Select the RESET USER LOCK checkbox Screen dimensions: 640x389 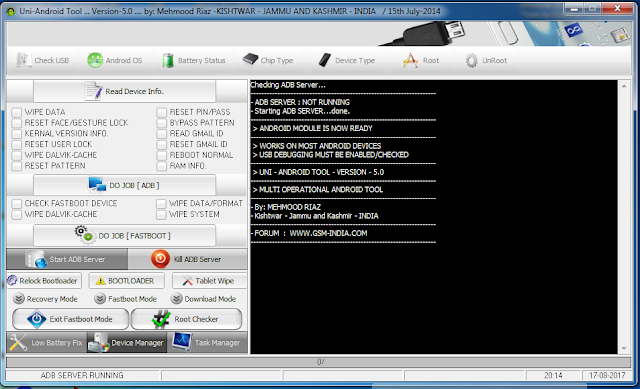[17, 144]
